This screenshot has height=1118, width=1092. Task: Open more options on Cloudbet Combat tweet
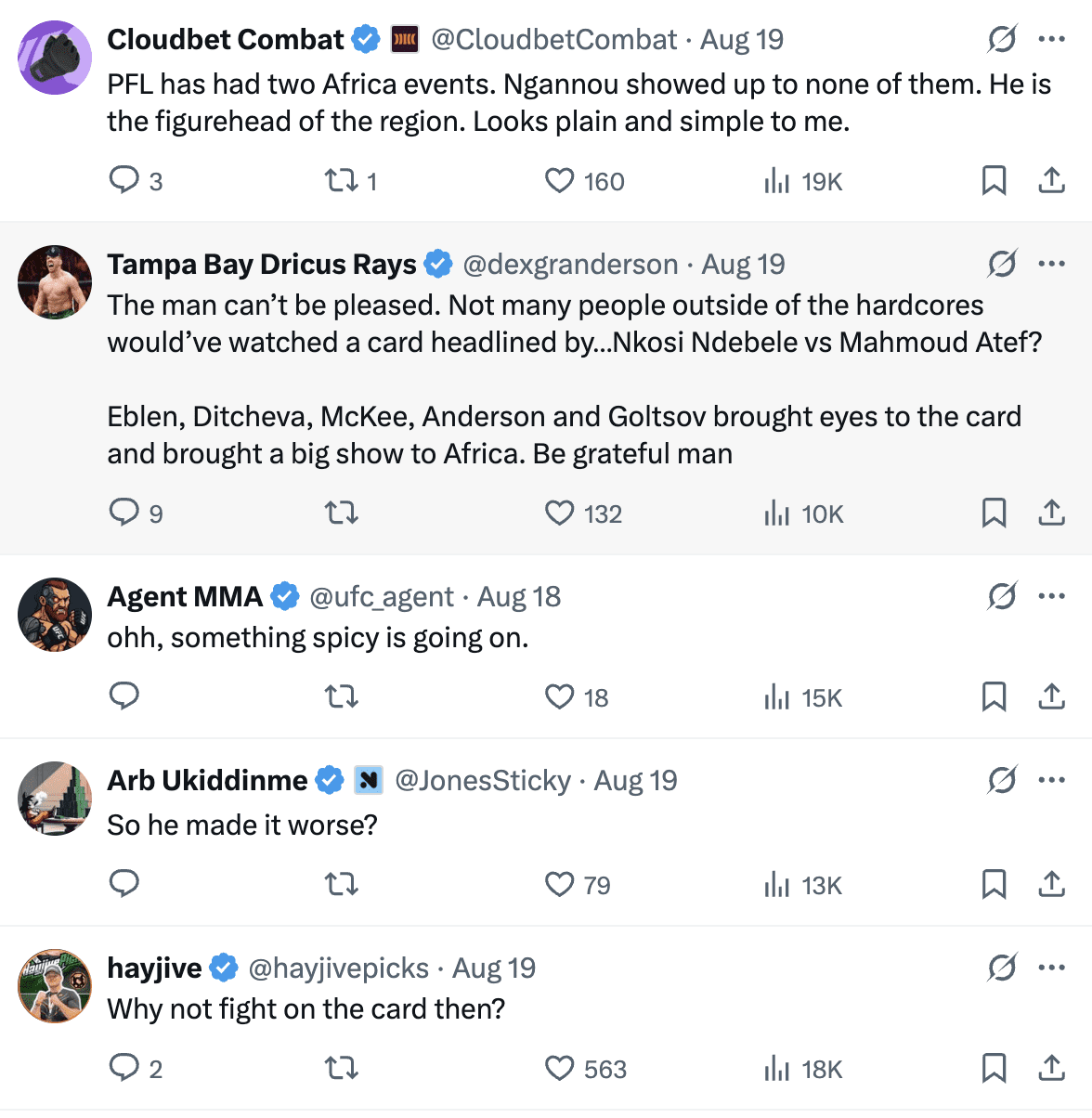(x=1051, y=40)
